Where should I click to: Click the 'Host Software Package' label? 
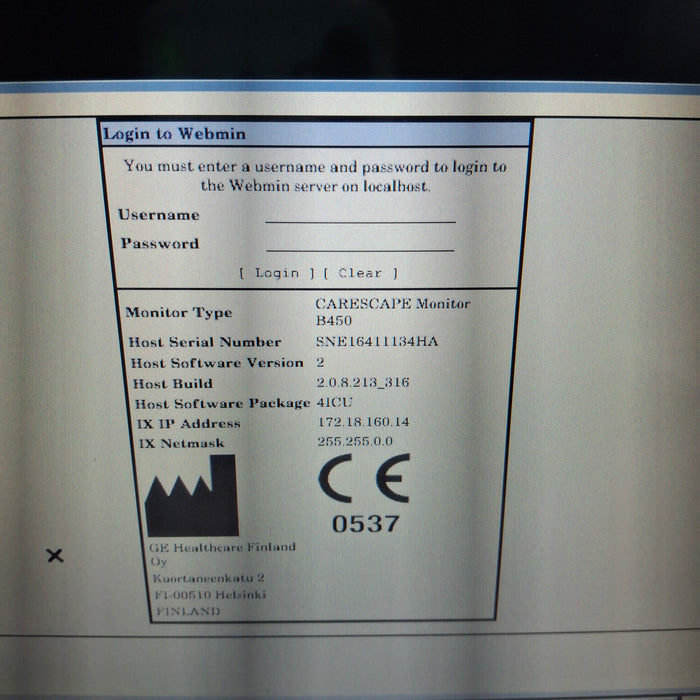(222, 404)
